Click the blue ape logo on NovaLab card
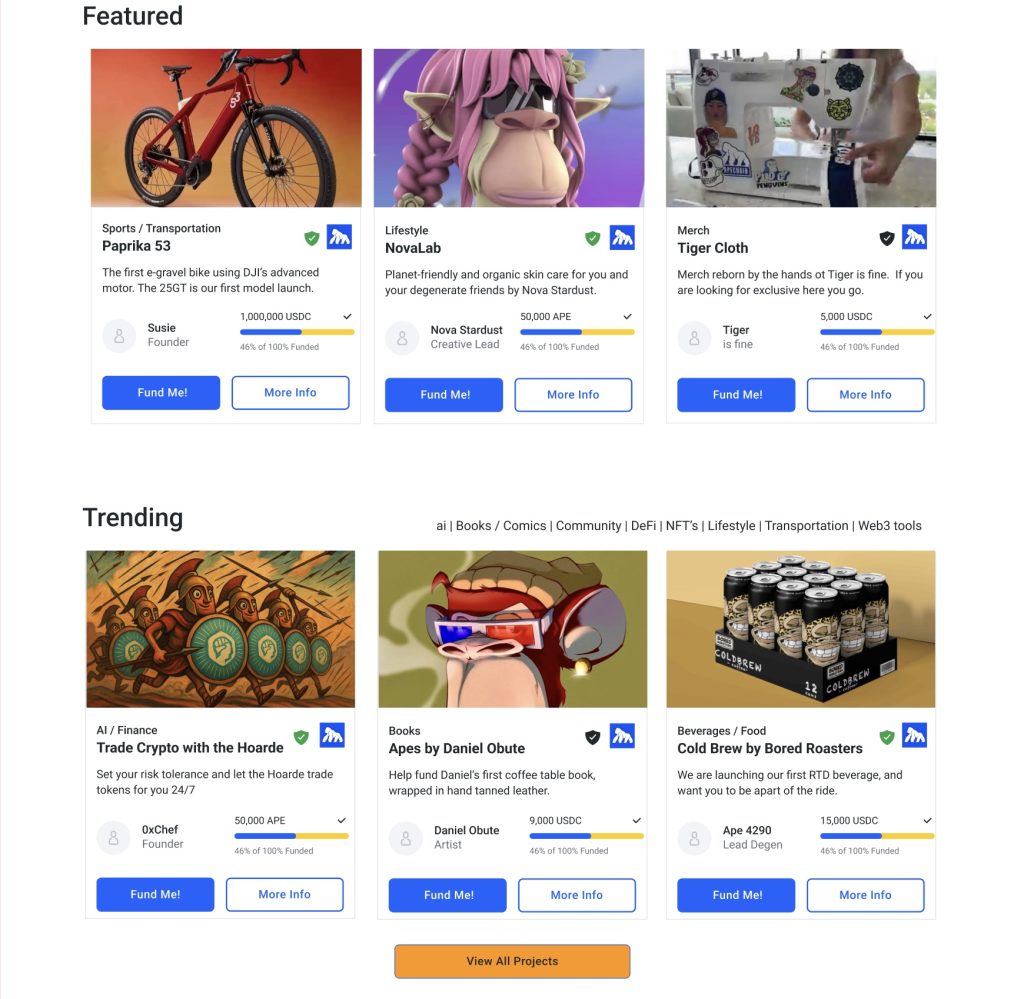1024x999 pixels. click(x=622, y=238)
